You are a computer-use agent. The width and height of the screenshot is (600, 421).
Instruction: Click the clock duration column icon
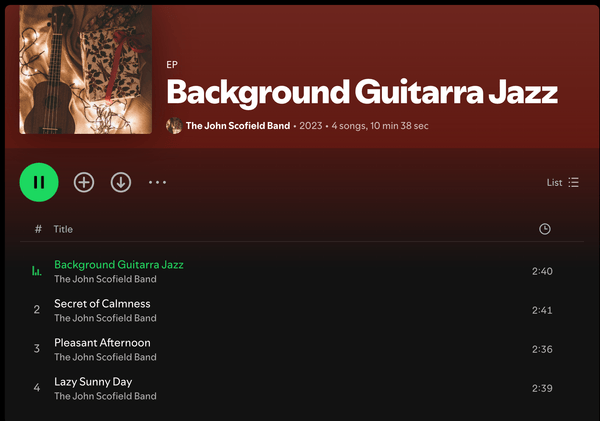point(544,229)
